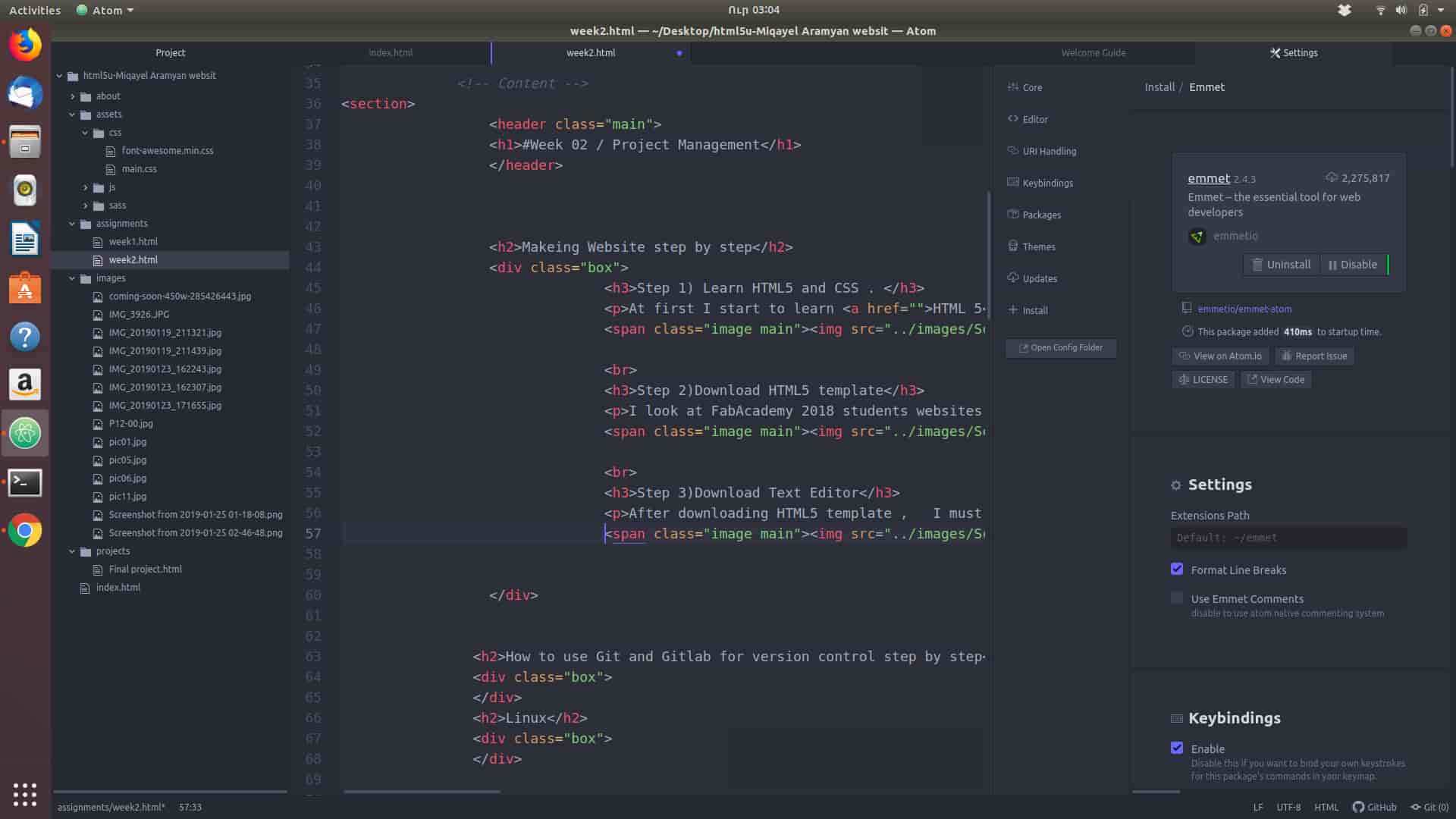
Task: Click GitHub icon in status bar
Action: click(x=1358, y=807)
